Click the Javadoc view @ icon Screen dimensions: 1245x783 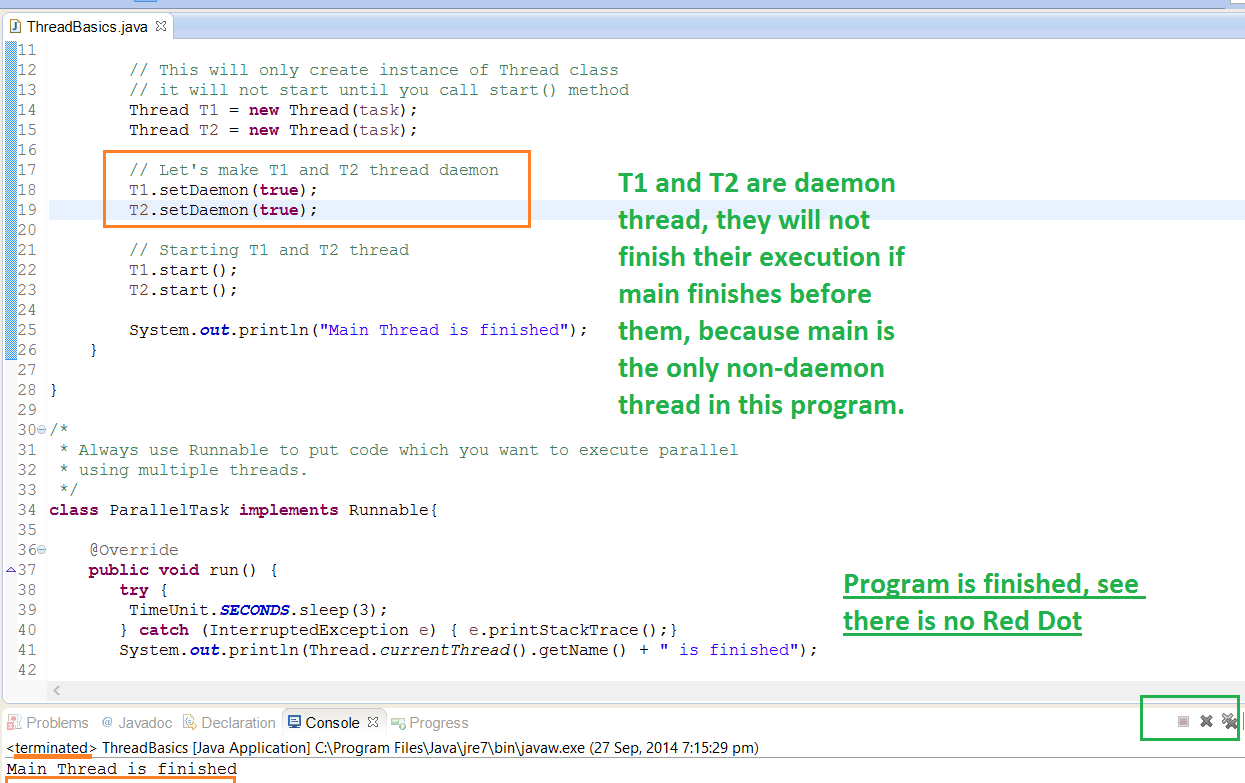(107, 722)
